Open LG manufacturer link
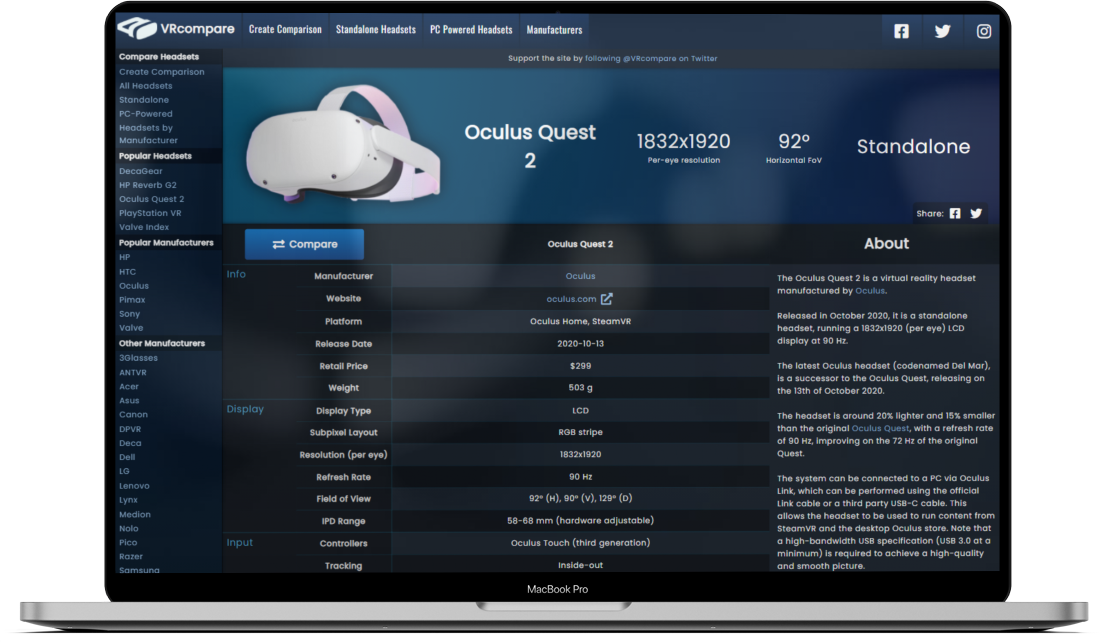This screenshot has height=642, width=1099. click(x=124, y=472)
